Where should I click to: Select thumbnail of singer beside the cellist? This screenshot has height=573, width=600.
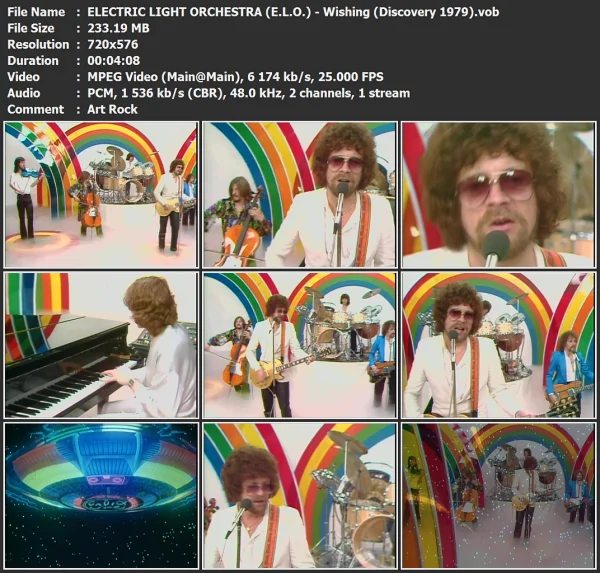[300, 194]
